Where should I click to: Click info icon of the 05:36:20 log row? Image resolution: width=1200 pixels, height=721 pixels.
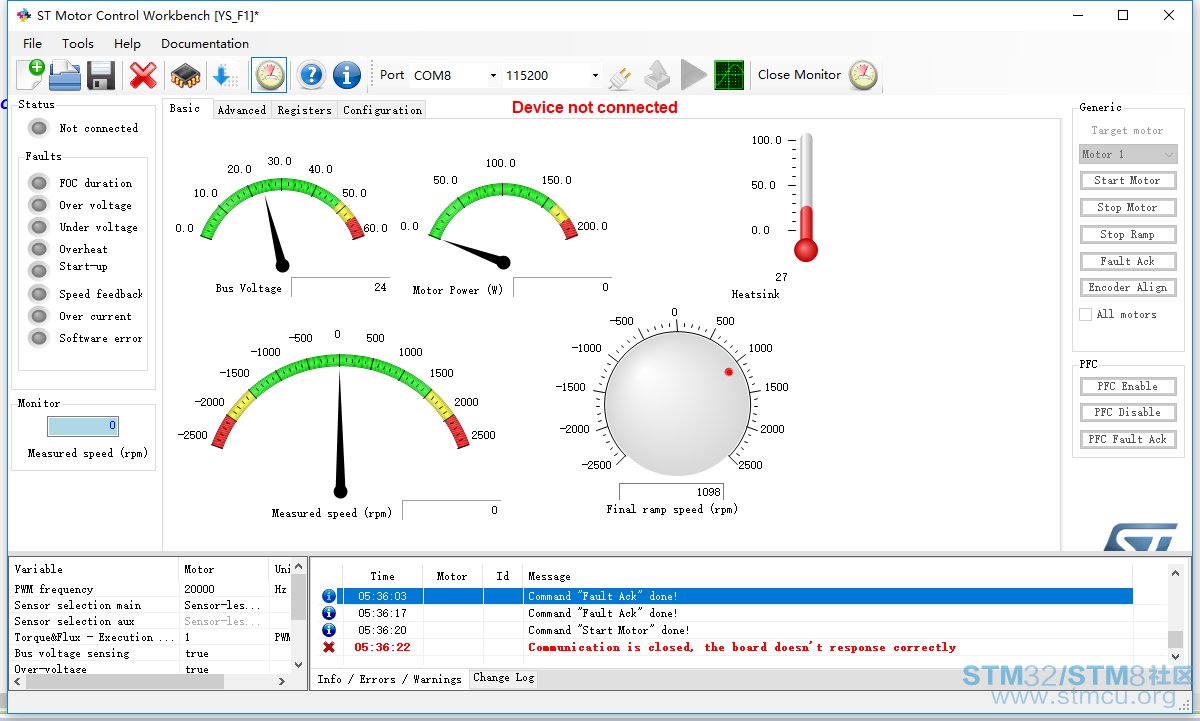pyautogui.click(x=329, y=630)
